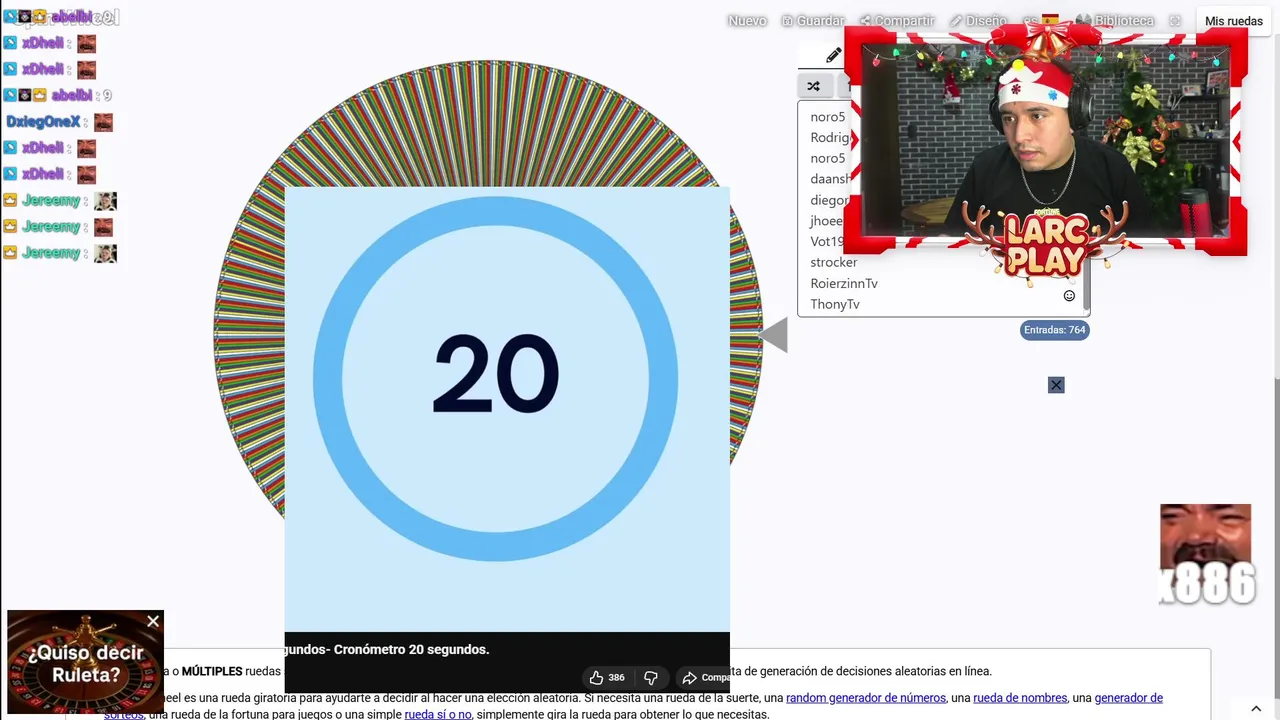Open the random generador de números link
1280x720 pixels.
(x=866, y=698)
